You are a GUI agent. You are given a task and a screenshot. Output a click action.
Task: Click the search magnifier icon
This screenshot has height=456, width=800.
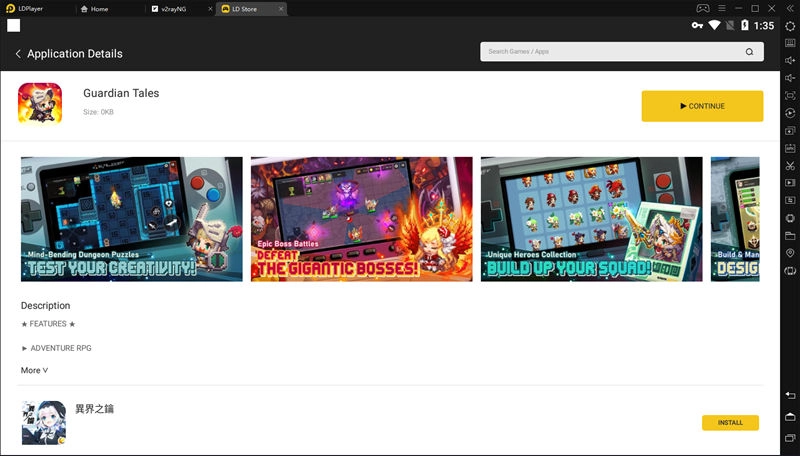[x=749, y=52]
